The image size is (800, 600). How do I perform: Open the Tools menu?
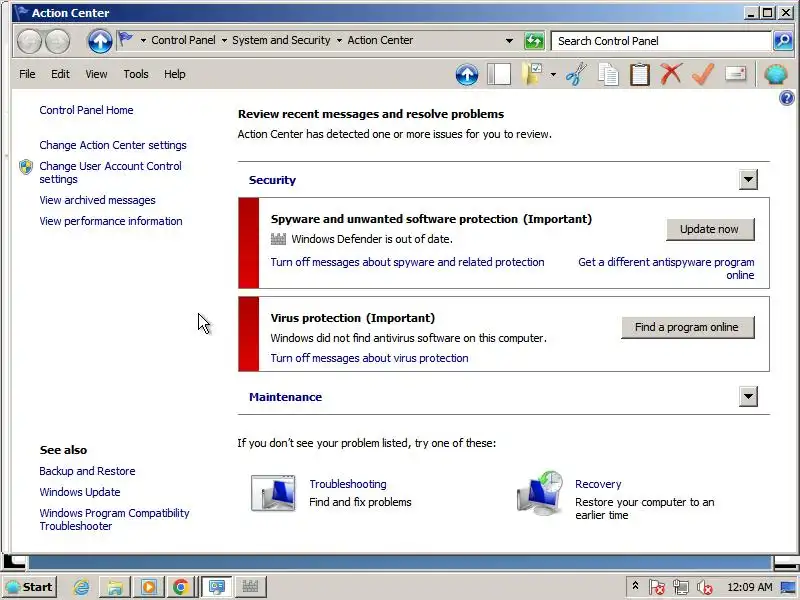[136, 74]
